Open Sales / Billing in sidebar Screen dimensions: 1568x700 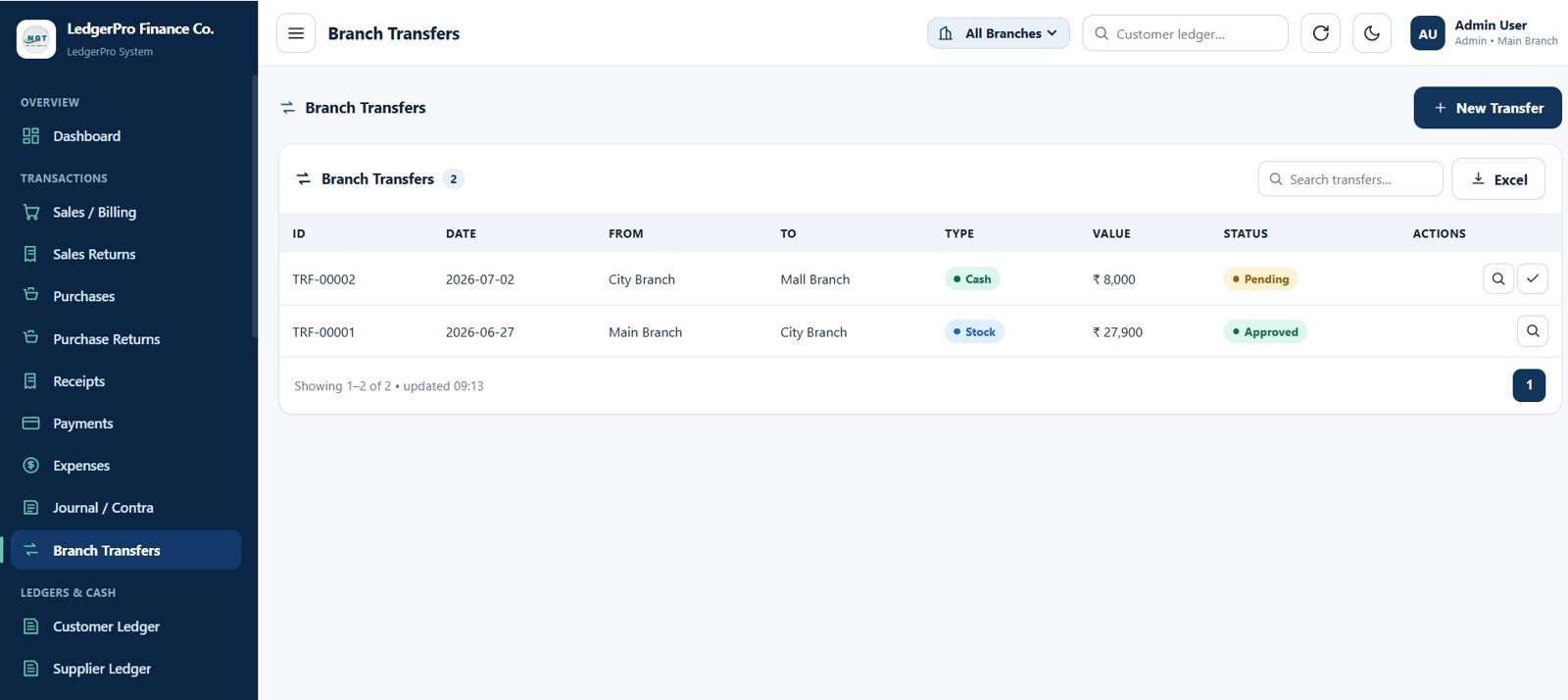coord(126,212)
